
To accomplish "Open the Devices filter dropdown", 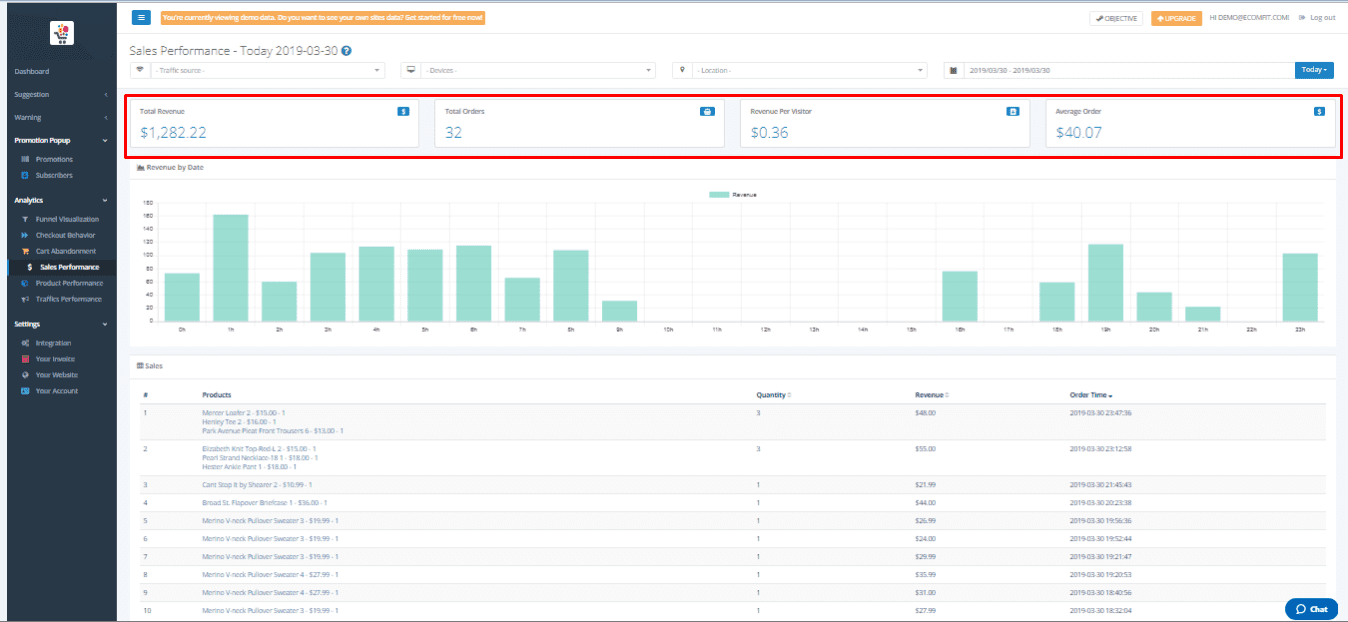I will [x=537, y=70].
